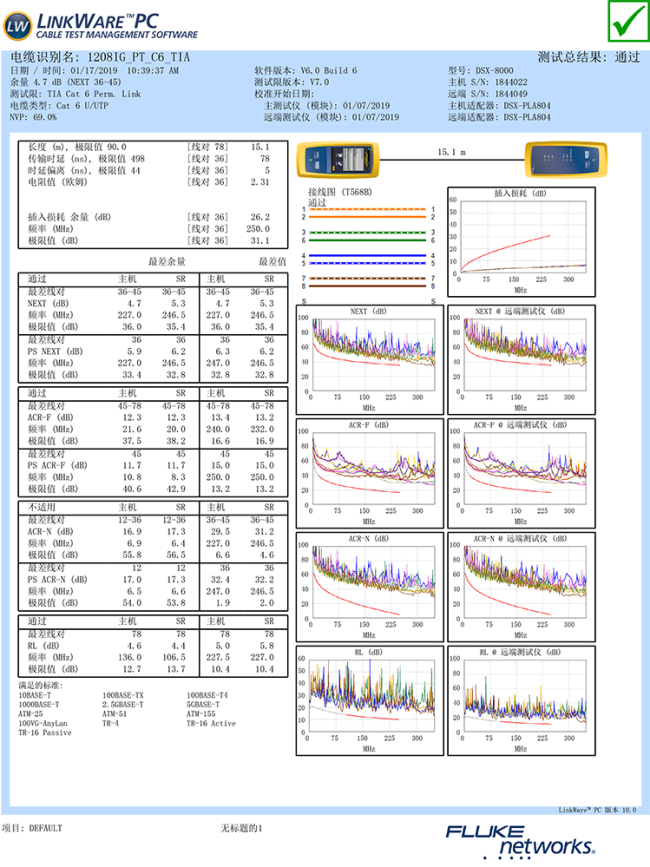Click the brown wire pair 7-8 line
This screenshot has height=867, width=650.
tap(368, 282)
